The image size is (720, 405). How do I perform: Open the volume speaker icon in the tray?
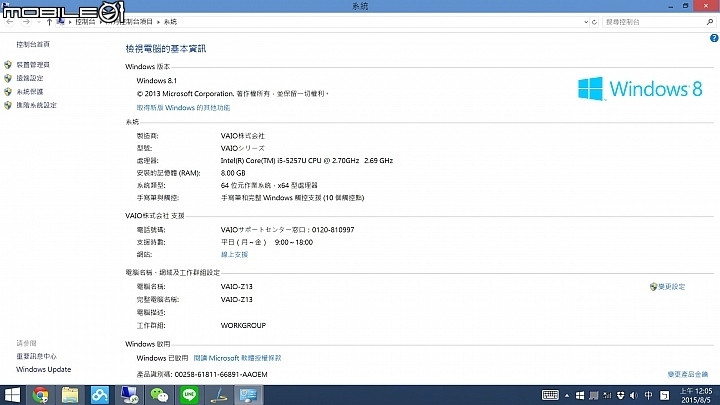pyautogui.click(x=634, y=396)
